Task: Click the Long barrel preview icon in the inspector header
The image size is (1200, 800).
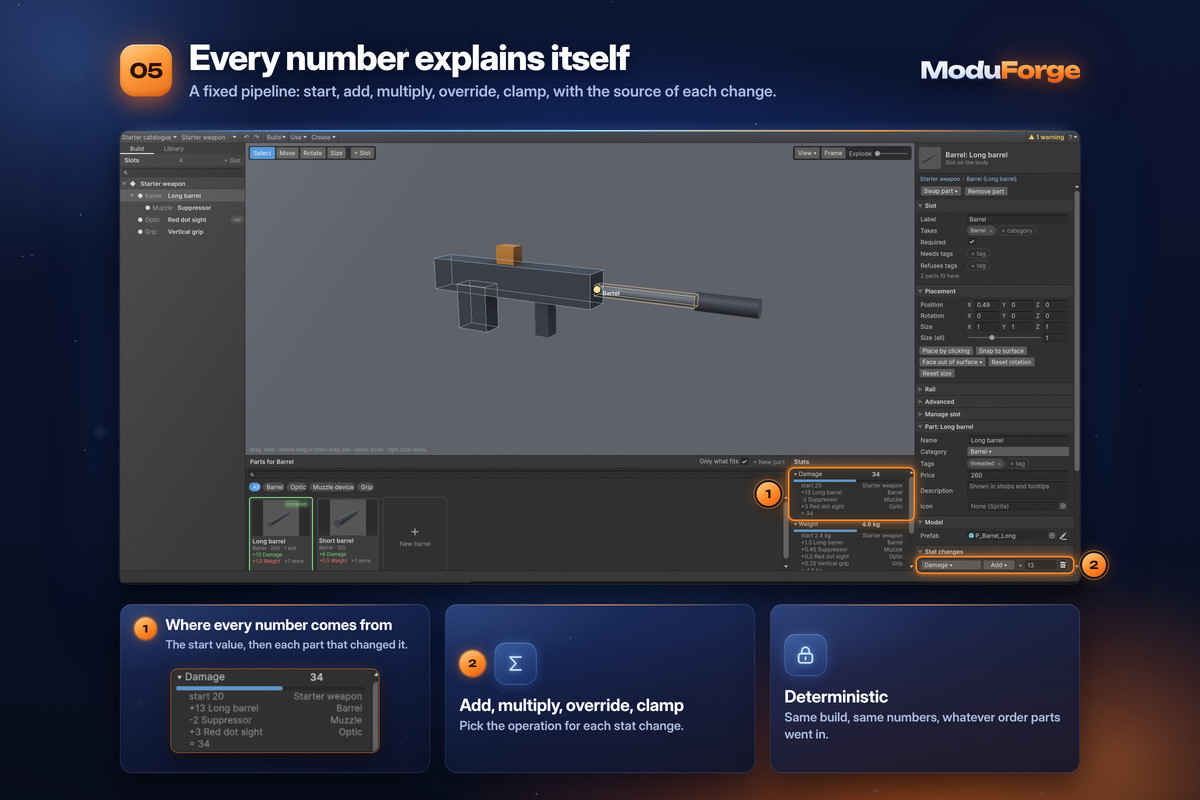Action: [930, 158]
